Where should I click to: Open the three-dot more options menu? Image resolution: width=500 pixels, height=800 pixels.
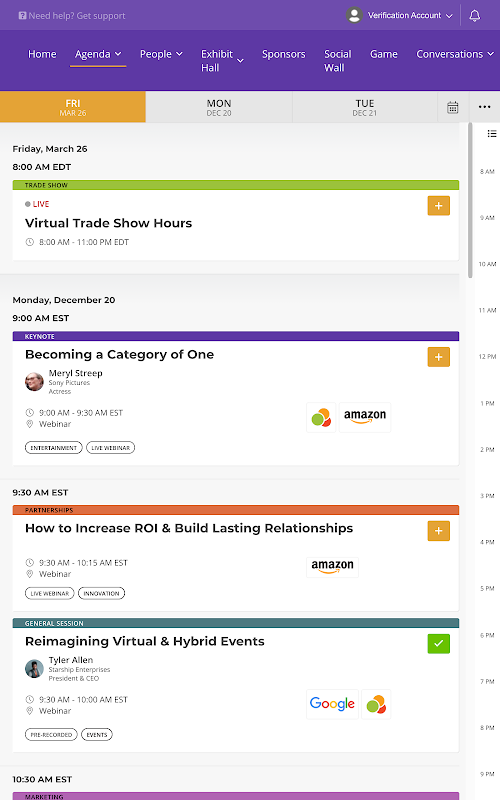(x=484, y=107)
